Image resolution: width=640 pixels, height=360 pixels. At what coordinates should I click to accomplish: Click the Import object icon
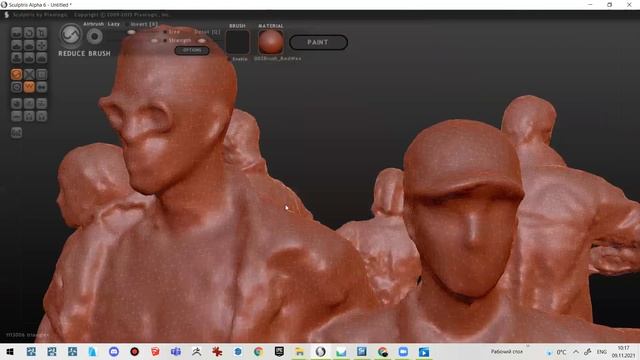pyautogui.click(x=42, y=103)
